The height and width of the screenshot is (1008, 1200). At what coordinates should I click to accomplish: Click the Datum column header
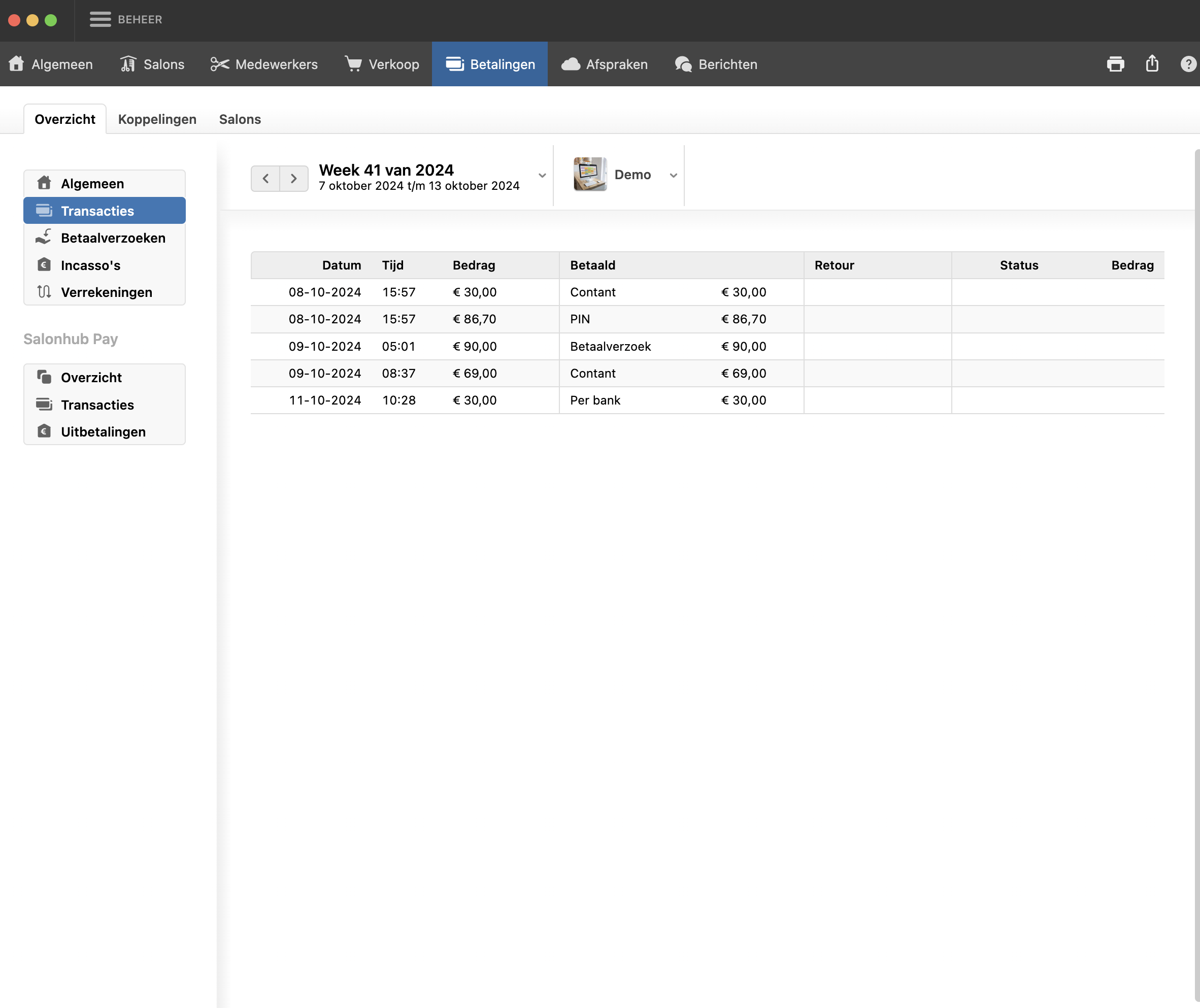click(x=341, y=265)
